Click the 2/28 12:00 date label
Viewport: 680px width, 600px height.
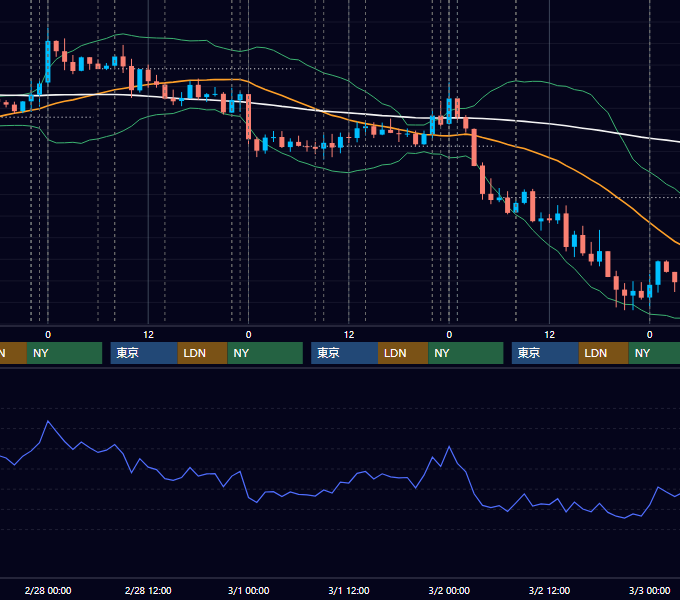[148, 590]
